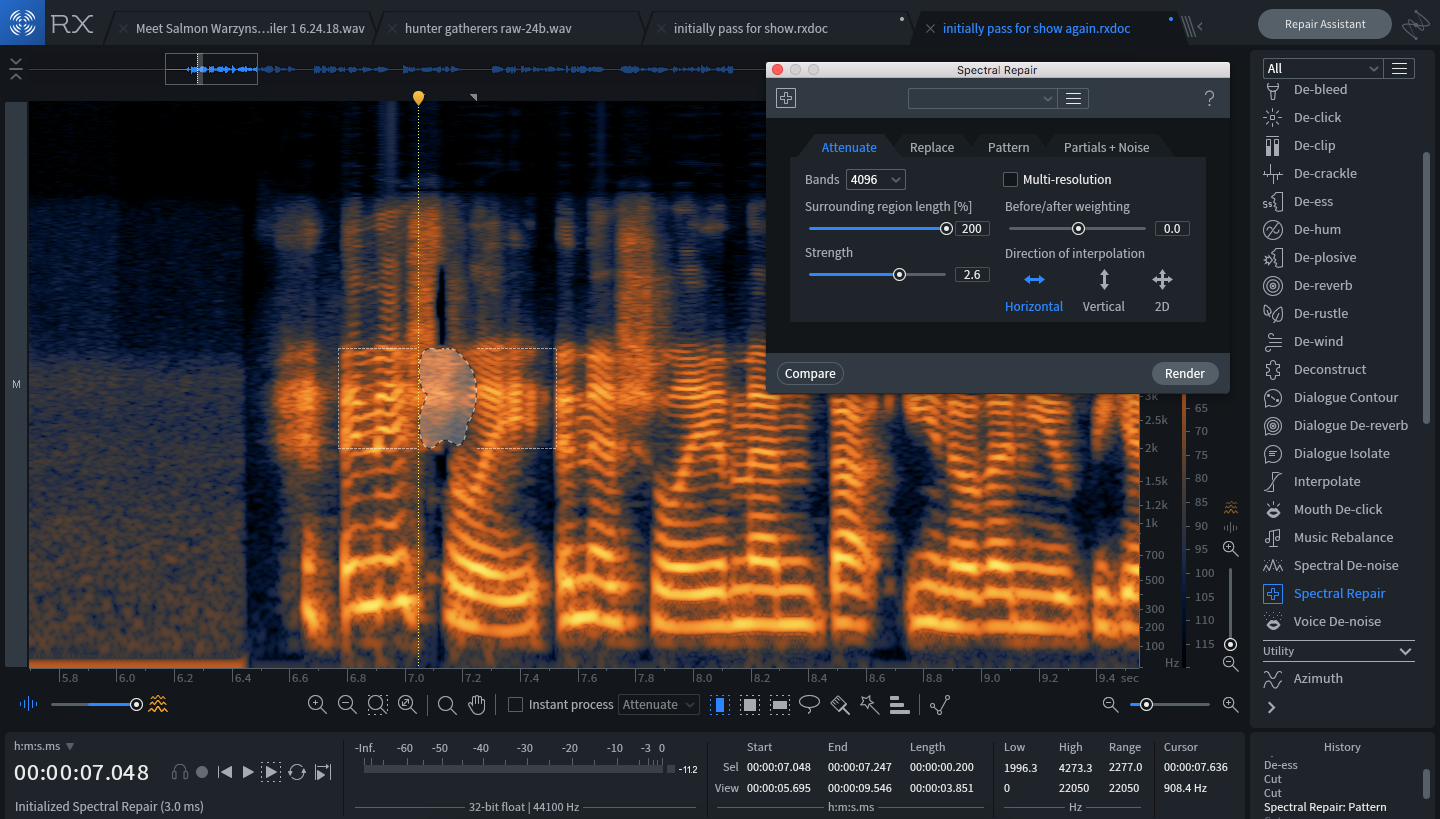The height and width of the screenshot is (819, 1440).
Task: Enable the Multi-resolution checkbox
Action: click(1011, 179)
